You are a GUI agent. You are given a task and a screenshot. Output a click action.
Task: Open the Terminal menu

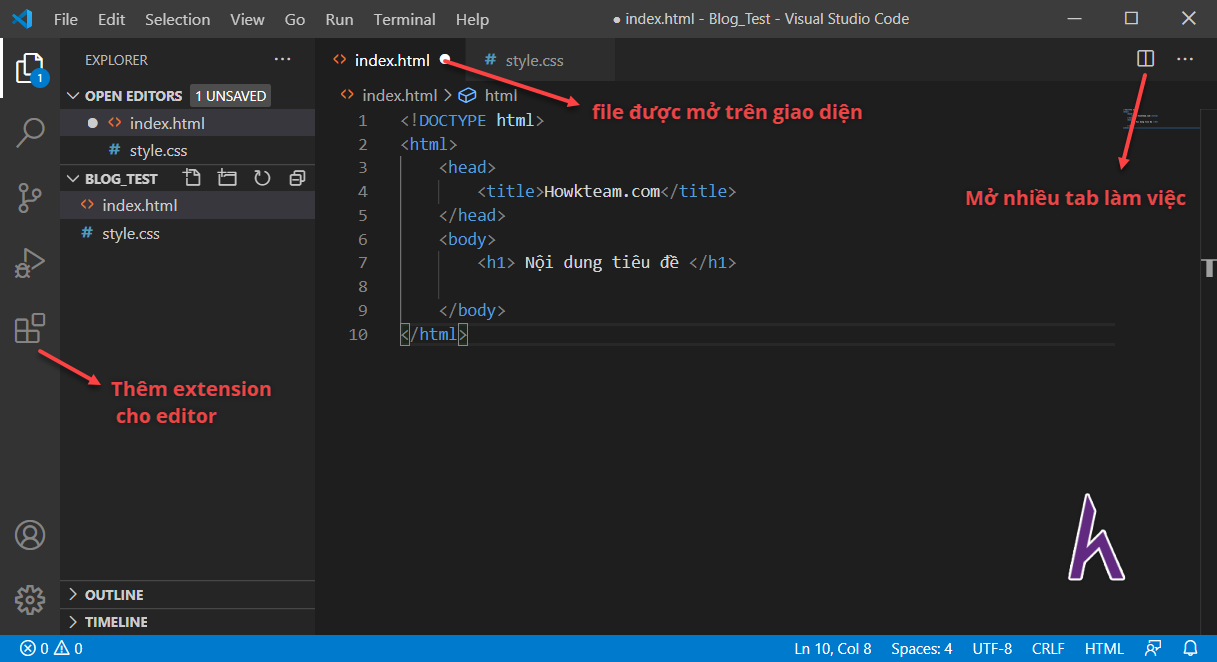click(405, 19)
